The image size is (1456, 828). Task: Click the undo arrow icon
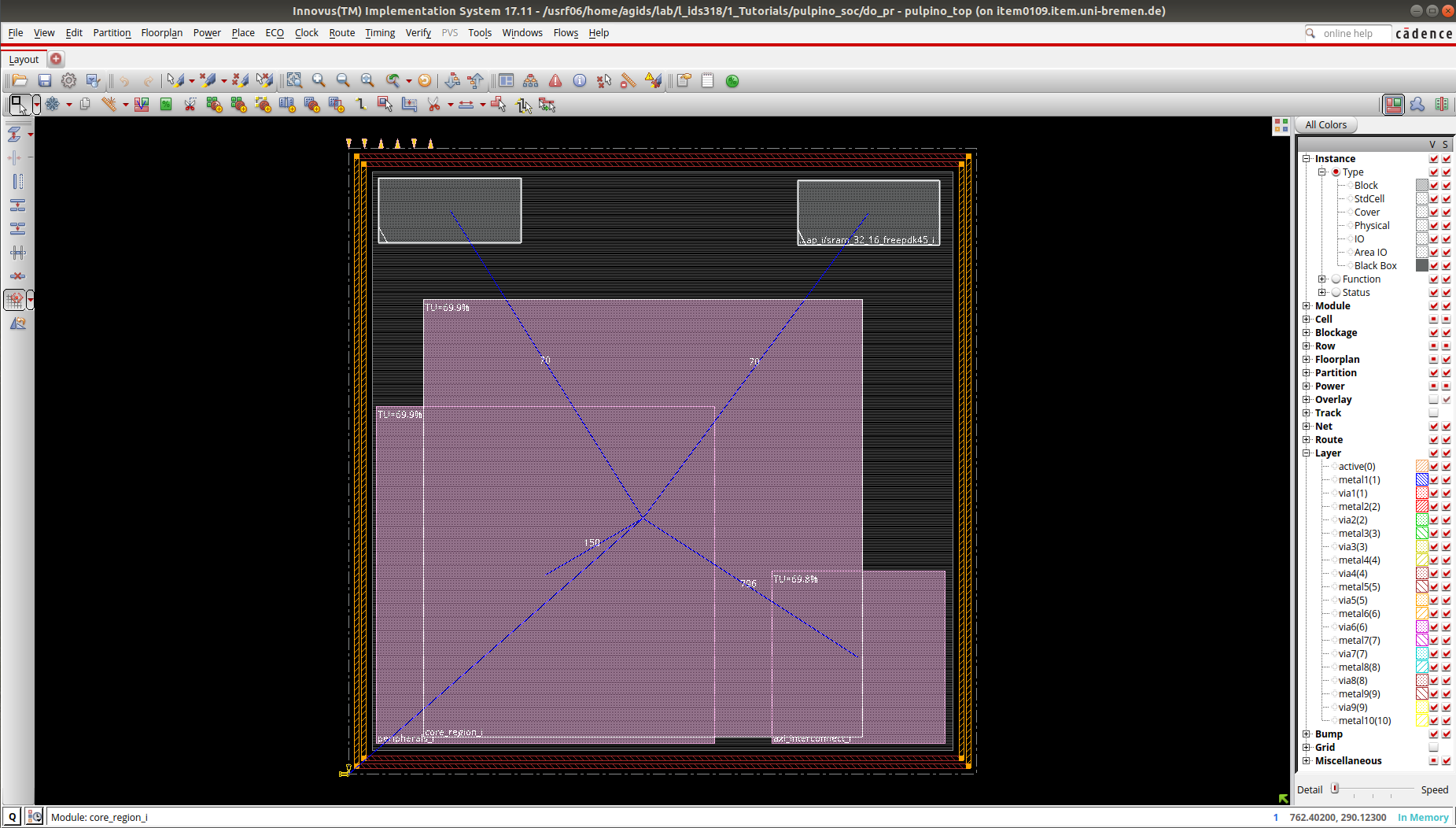pos(124,80)
